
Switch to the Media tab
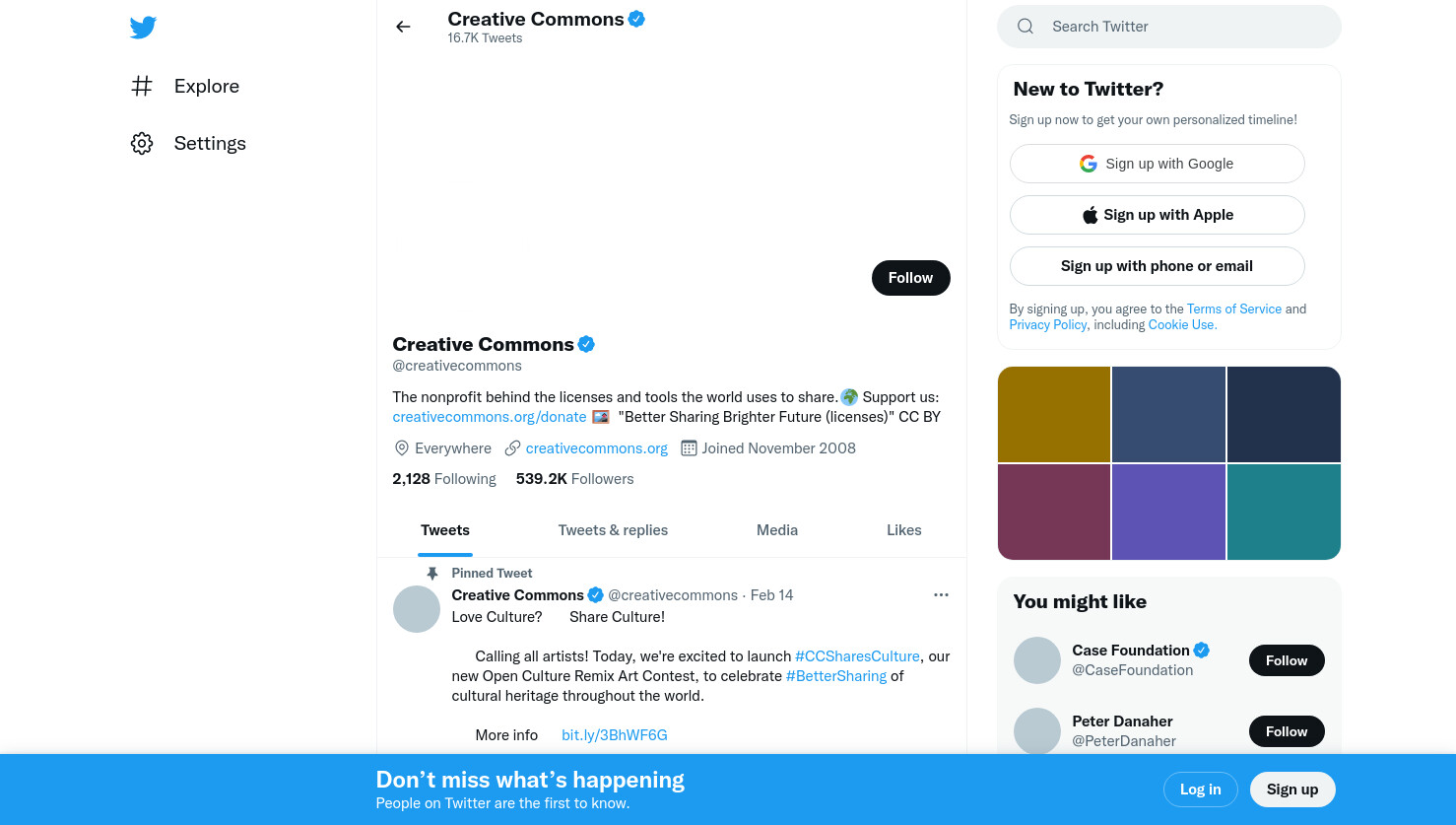click(x=777, y=530)
